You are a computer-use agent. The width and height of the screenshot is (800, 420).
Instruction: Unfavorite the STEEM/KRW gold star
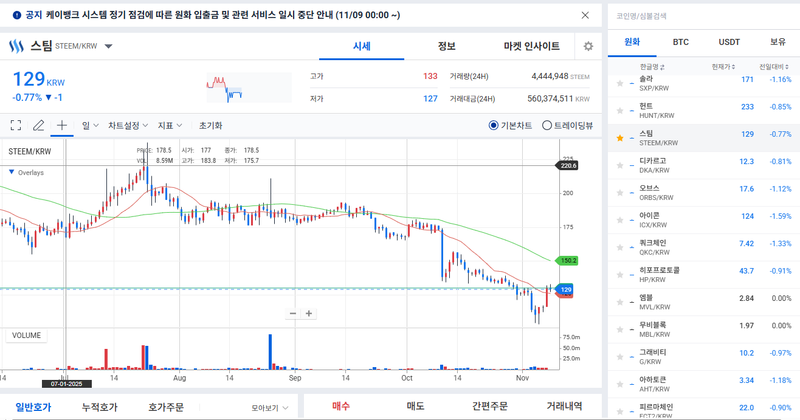click(621, 137)
